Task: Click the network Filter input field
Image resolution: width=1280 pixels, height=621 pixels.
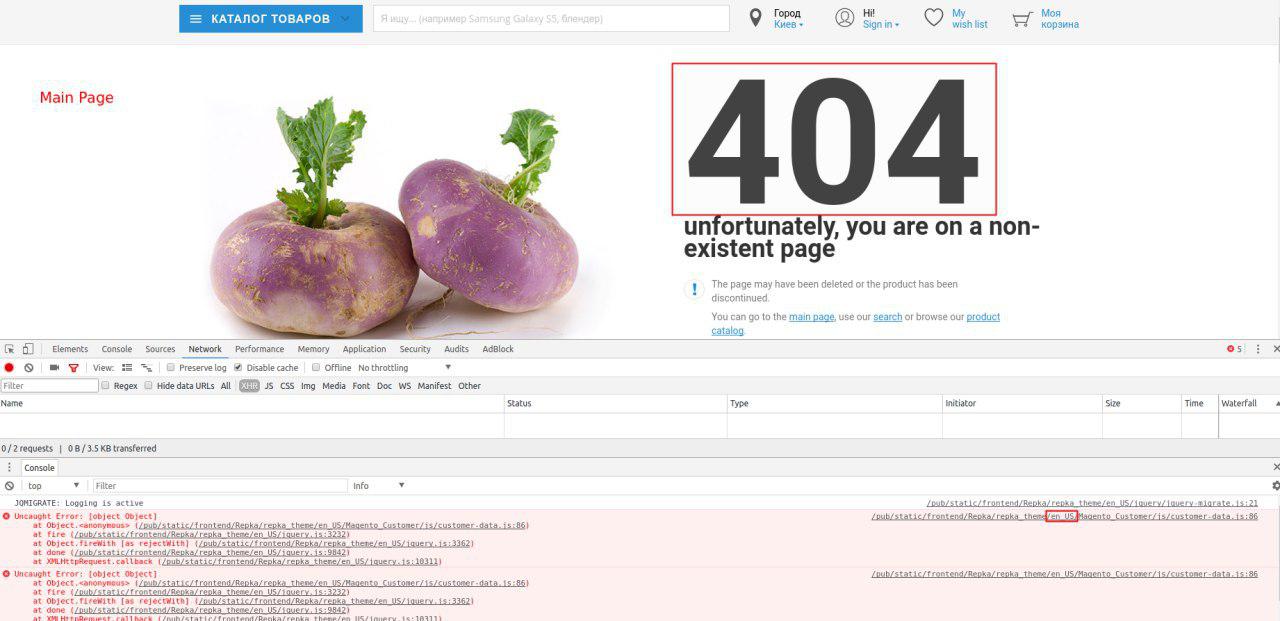Action: tap(50, 386)
